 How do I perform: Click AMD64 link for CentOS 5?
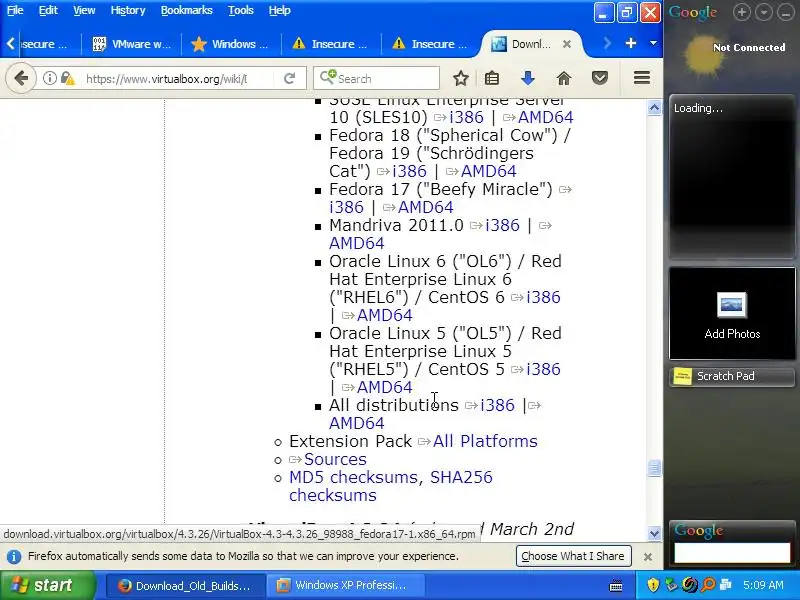click(385, 387)
